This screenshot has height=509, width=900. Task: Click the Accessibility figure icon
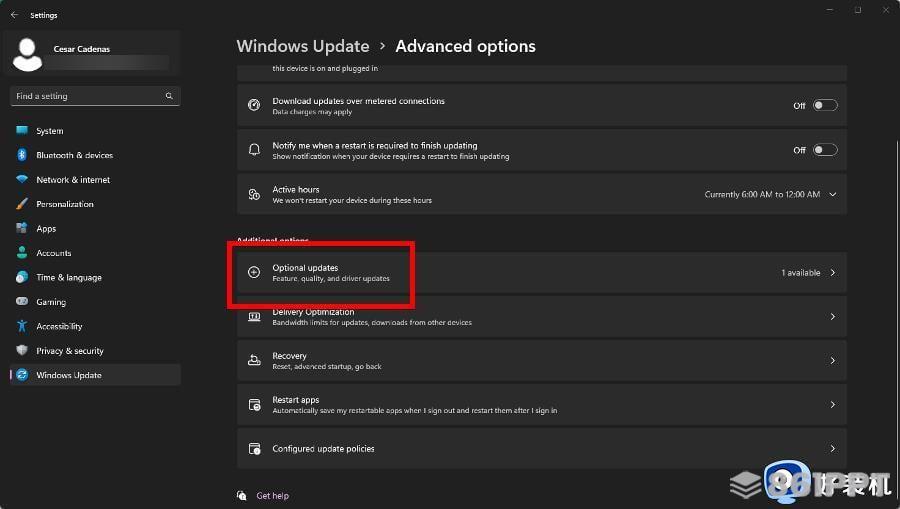pos(22,326)
